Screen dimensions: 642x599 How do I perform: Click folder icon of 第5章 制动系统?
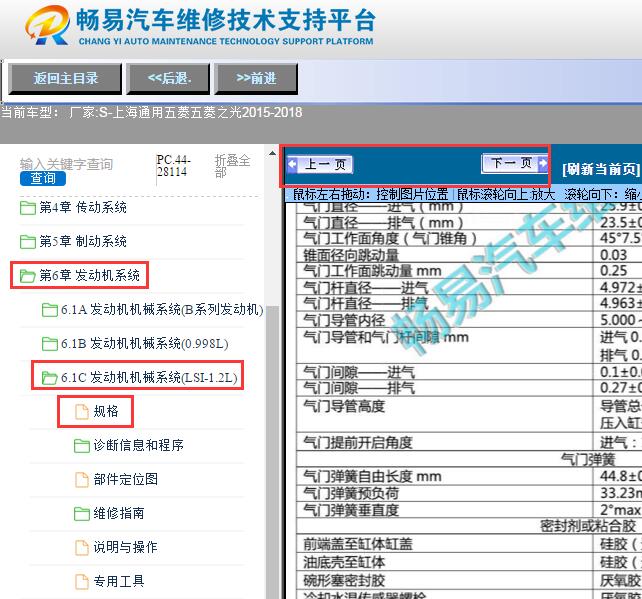point(27,242)
